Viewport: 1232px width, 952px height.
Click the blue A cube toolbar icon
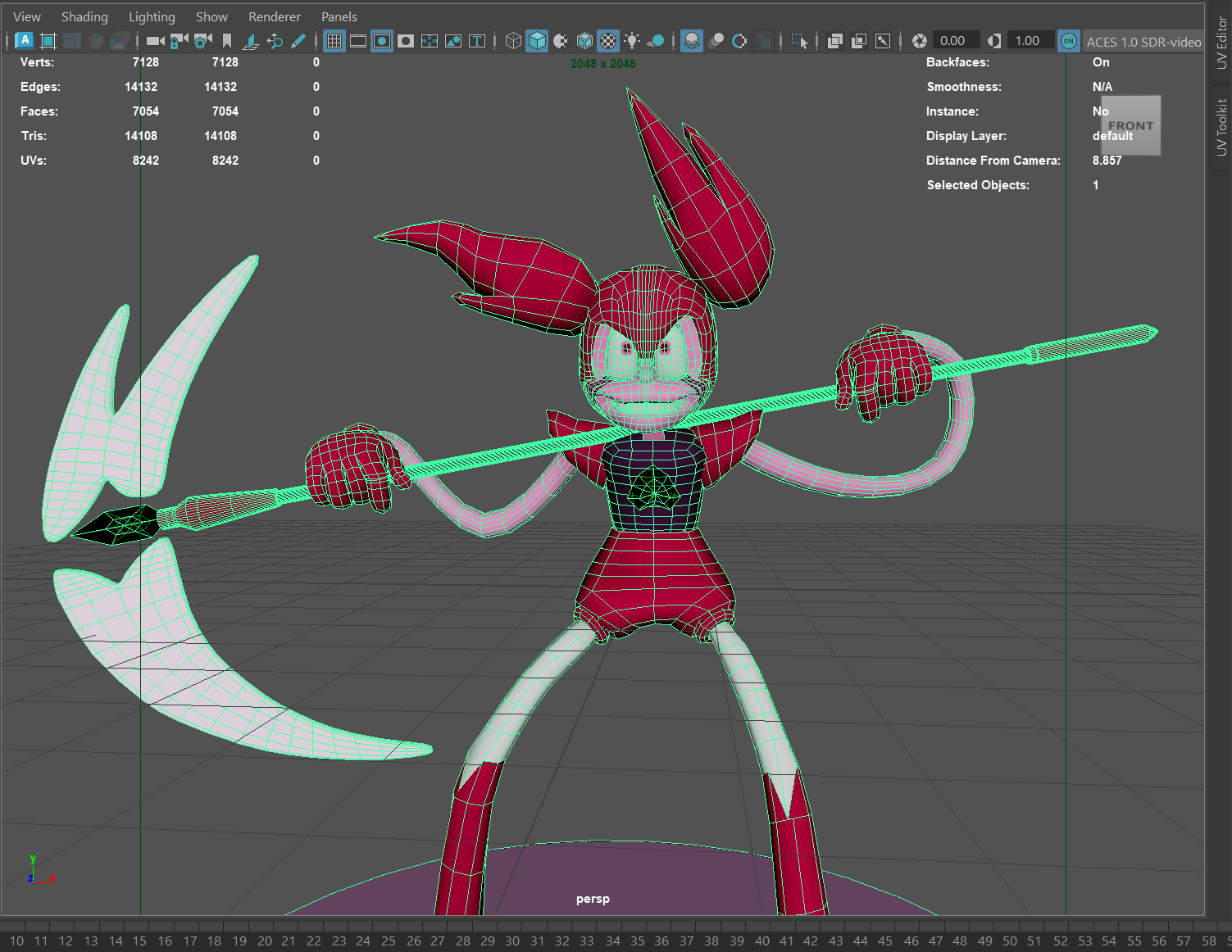tap(24, 40)
